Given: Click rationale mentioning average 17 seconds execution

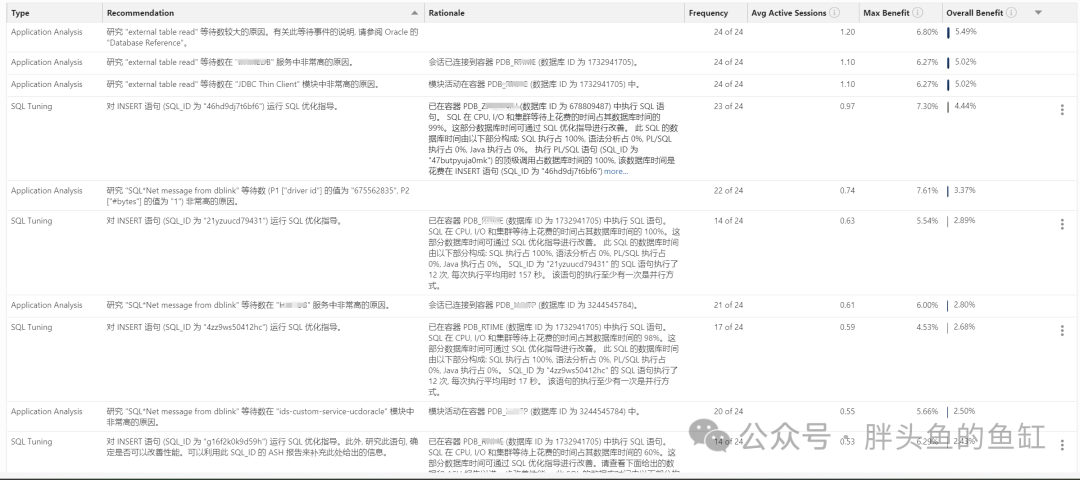Looking at the screenshot, I should point(554,359).
